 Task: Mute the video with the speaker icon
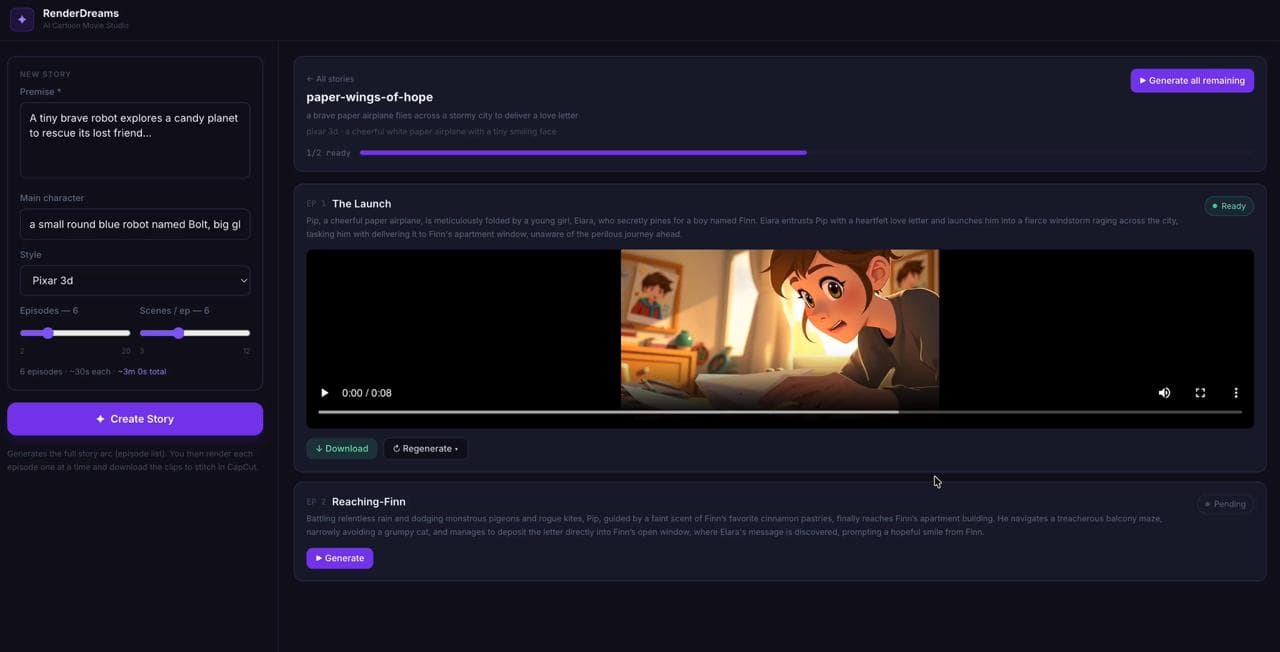(1164, 393)
